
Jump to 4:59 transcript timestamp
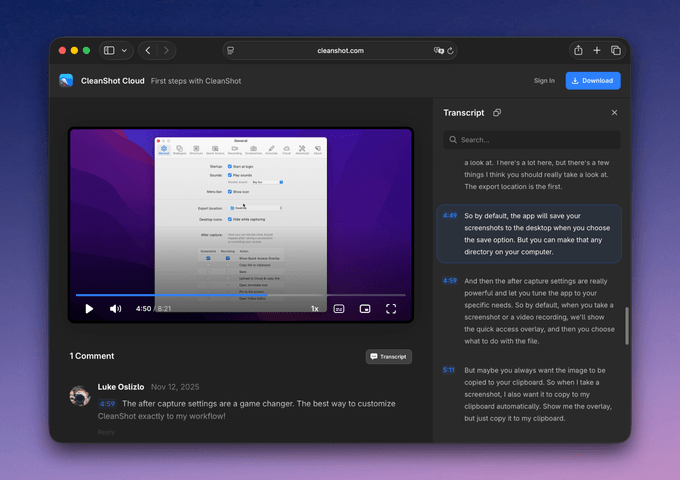tap(450, 281)
